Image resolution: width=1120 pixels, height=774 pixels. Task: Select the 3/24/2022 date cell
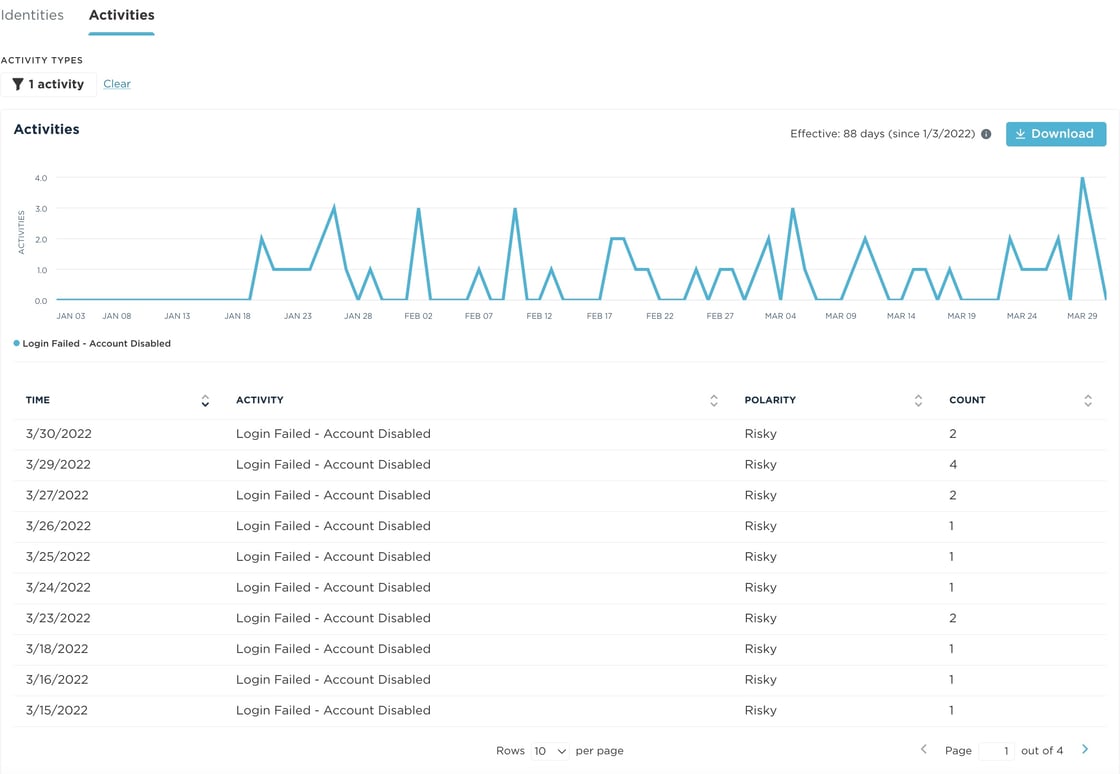(x=59, y=588)
